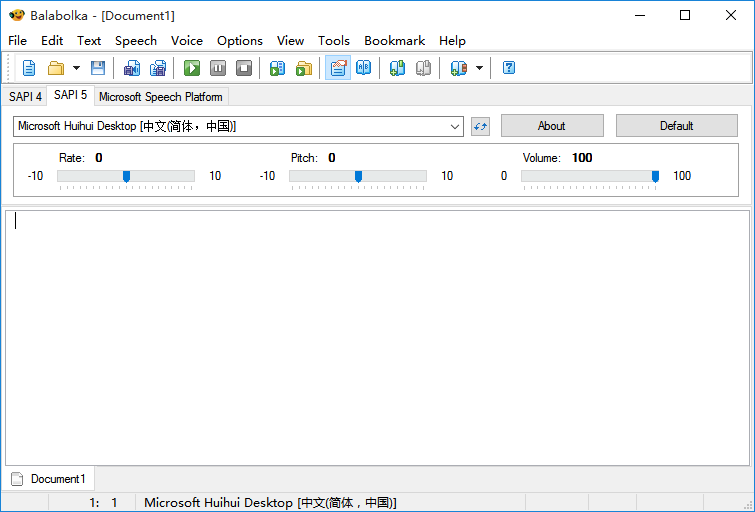
Task: Expand the recent files arrow beside Open
Action: click(x=76, y=68)
